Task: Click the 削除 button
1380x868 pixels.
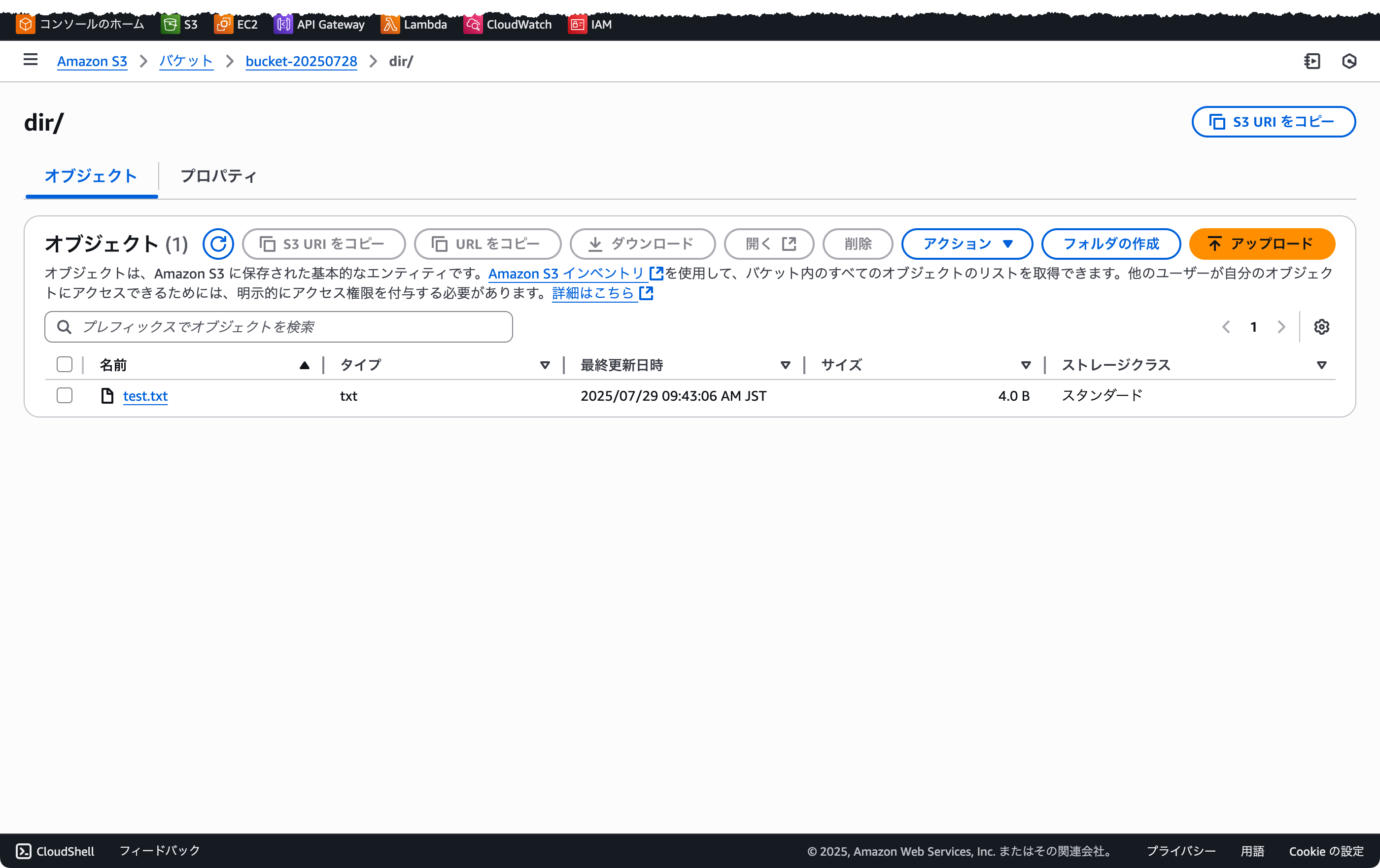Action: 858,243
